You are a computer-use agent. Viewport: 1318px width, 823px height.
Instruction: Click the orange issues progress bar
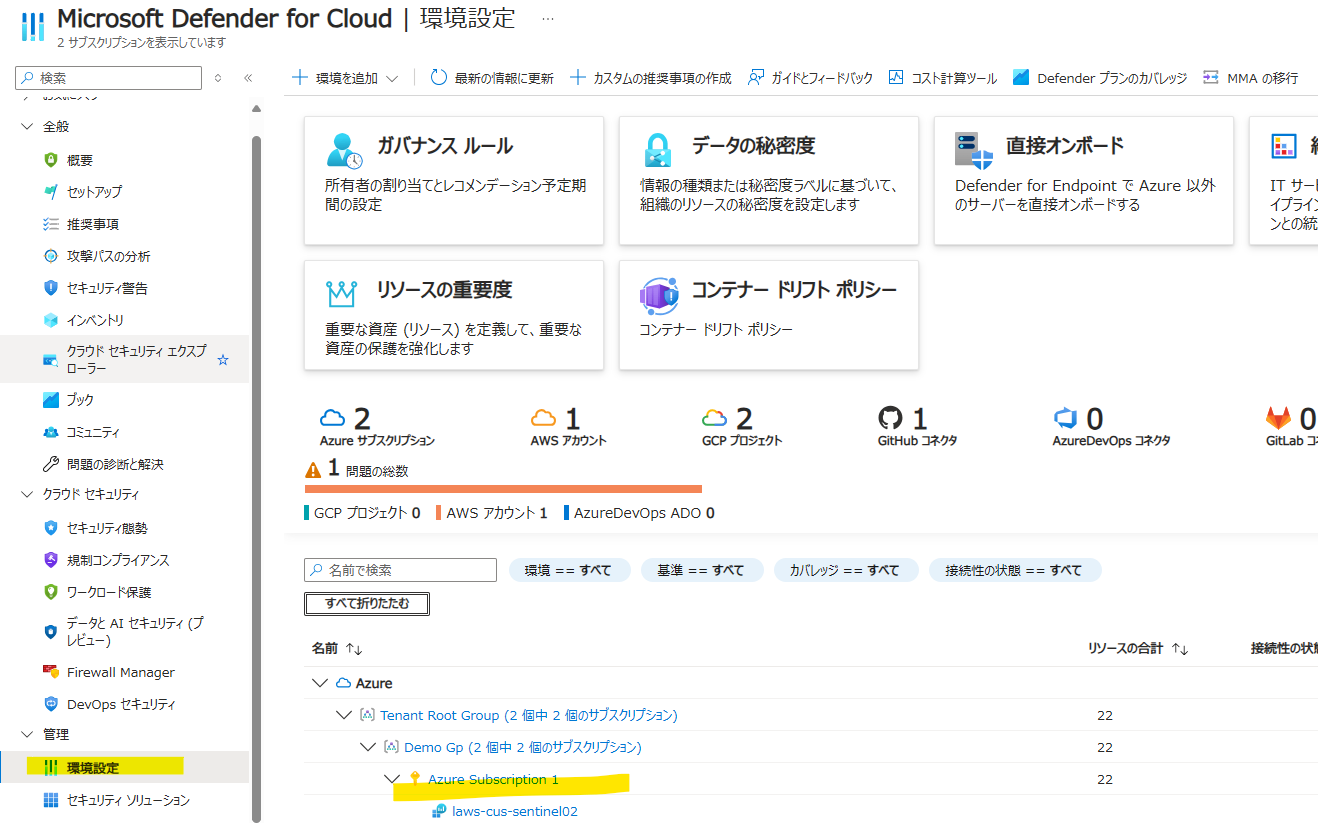click(503, 489)
